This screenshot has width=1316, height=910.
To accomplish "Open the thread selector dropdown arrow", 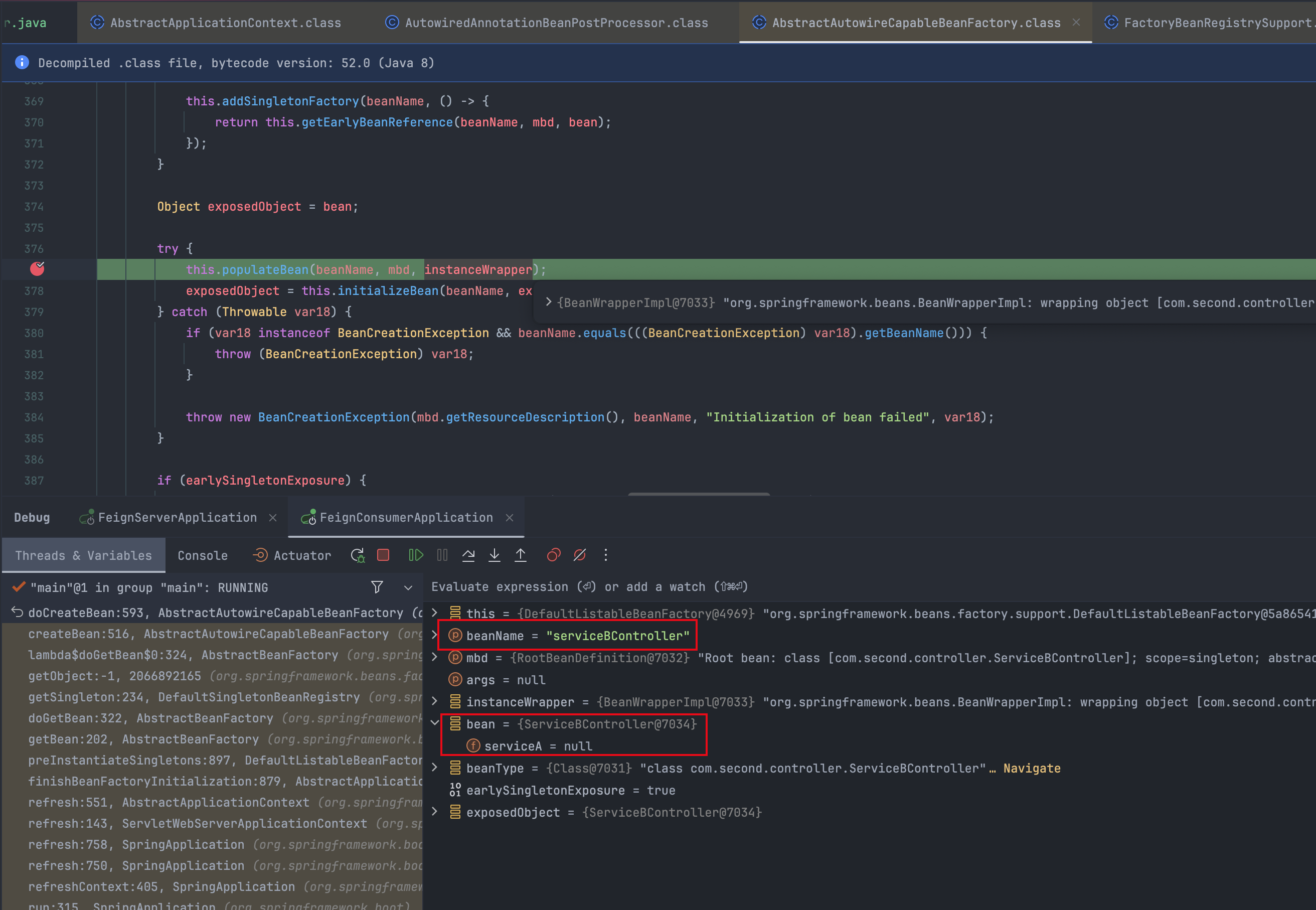I will point(408,588).
